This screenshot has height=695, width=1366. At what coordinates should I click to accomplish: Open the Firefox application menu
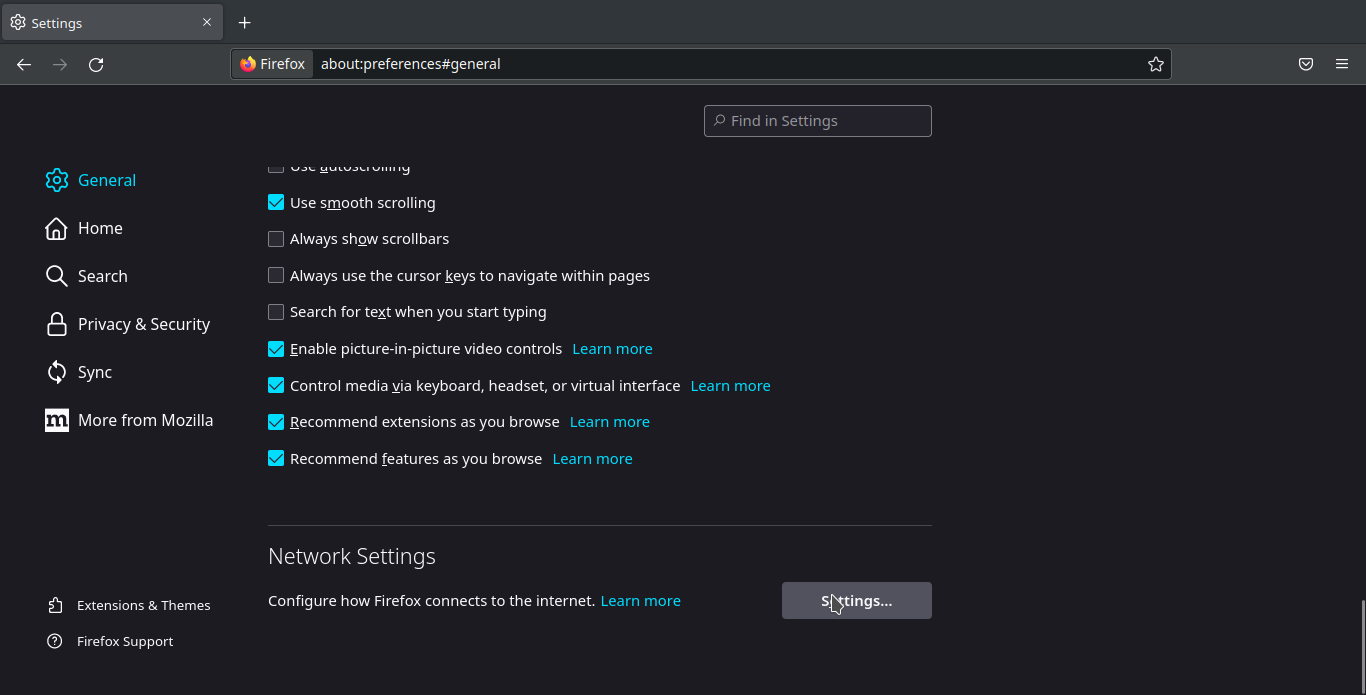1342,65
